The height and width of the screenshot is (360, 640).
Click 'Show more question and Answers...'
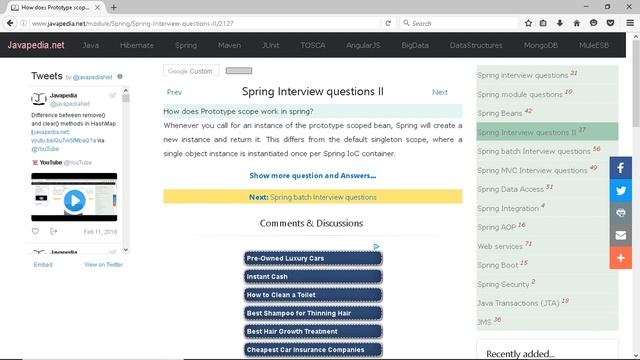[x=313, y=176]
